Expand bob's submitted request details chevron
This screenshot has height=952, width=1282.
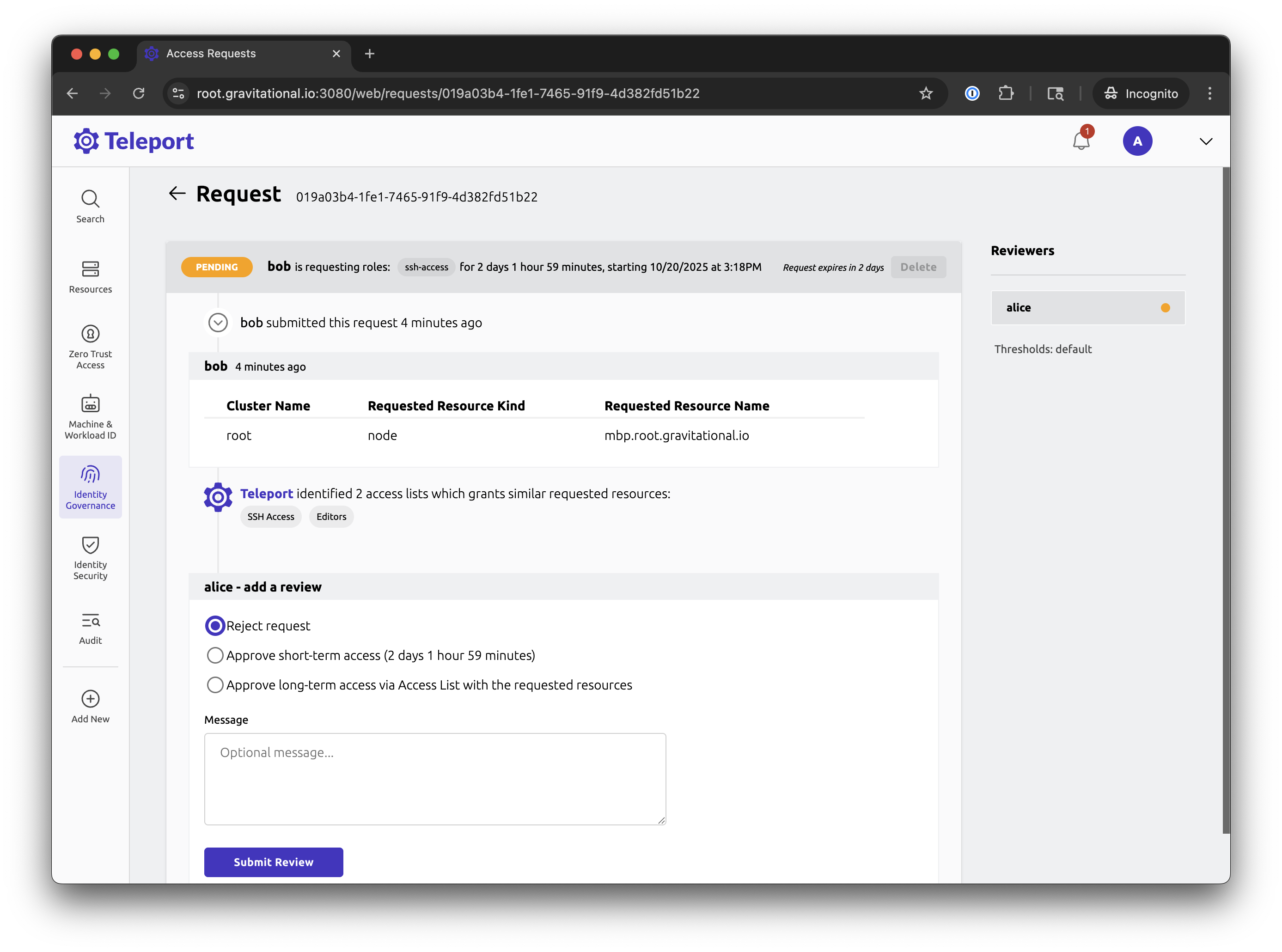coord(218,323)
